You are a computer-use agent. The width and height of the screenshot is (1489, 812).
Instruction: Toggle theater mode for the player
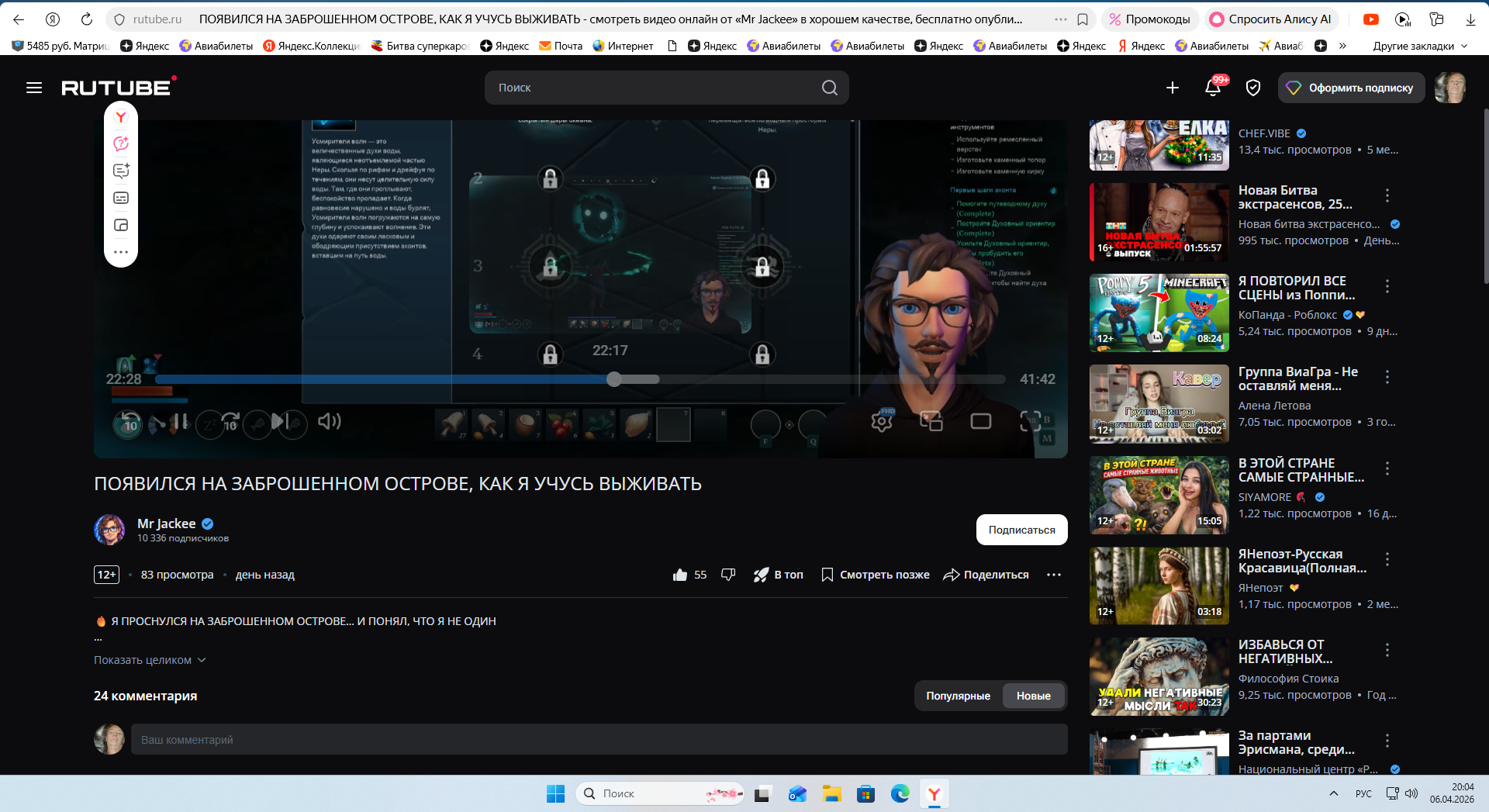981,421
